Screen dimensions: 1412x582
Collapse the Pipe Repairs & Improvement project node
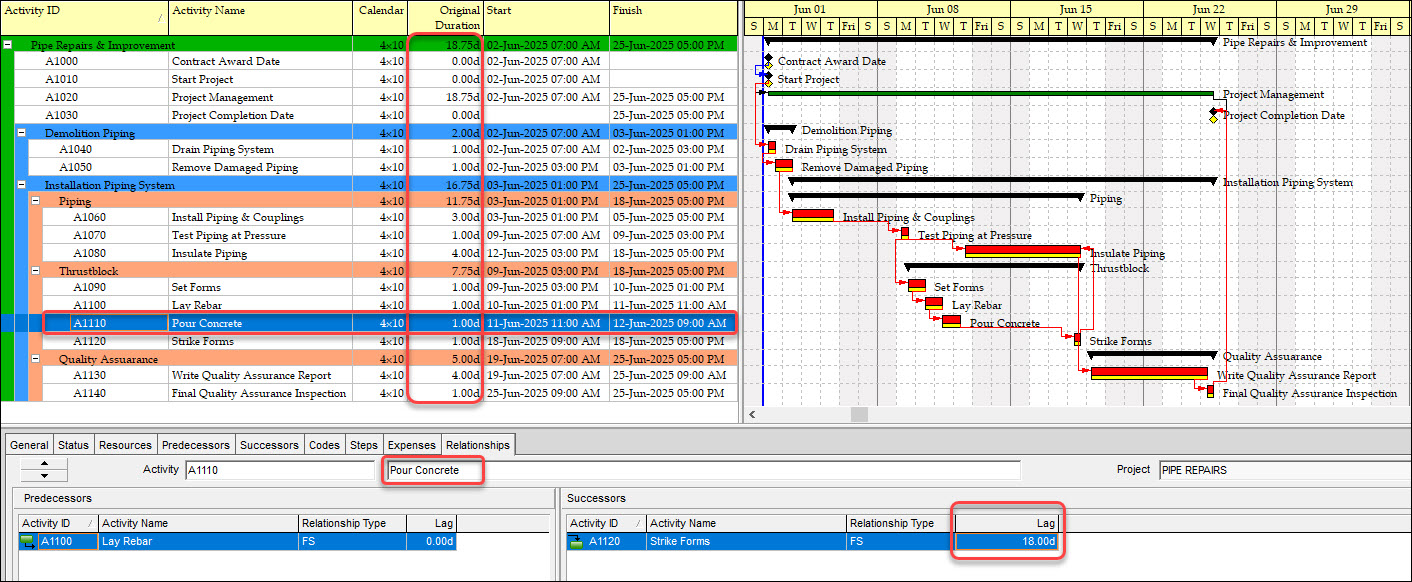(8, 45)
